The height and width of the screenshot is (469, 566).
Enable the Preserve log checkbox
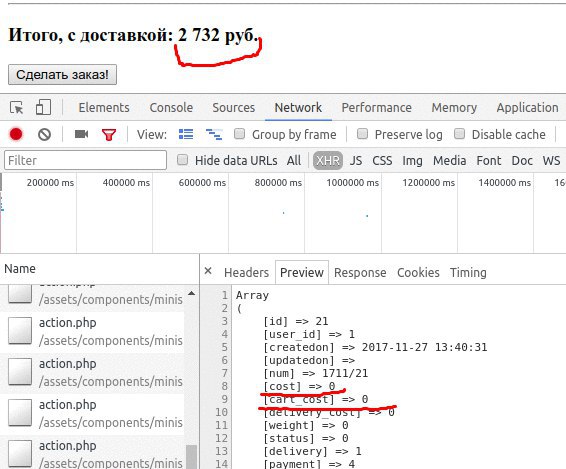[362, 134]
